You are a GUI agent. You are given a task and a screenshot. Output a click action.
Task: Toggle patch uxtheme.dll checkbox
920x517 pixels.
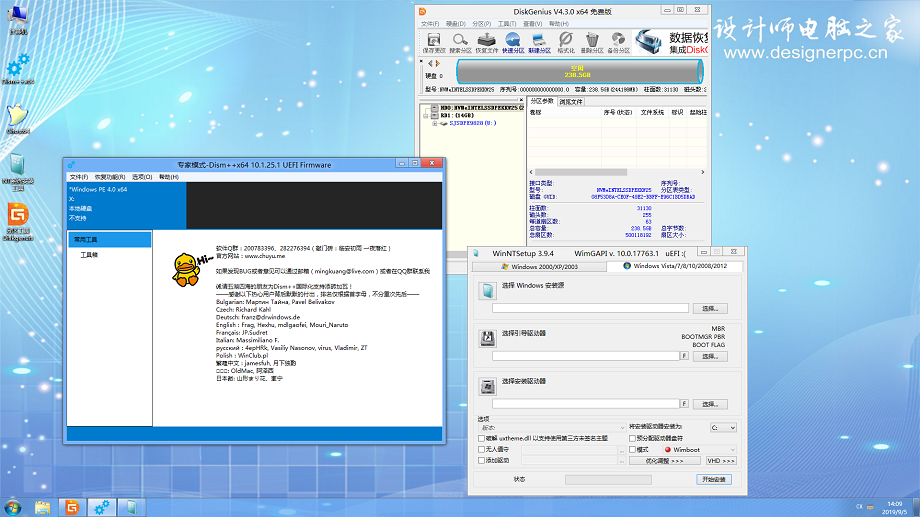(482, 438)
